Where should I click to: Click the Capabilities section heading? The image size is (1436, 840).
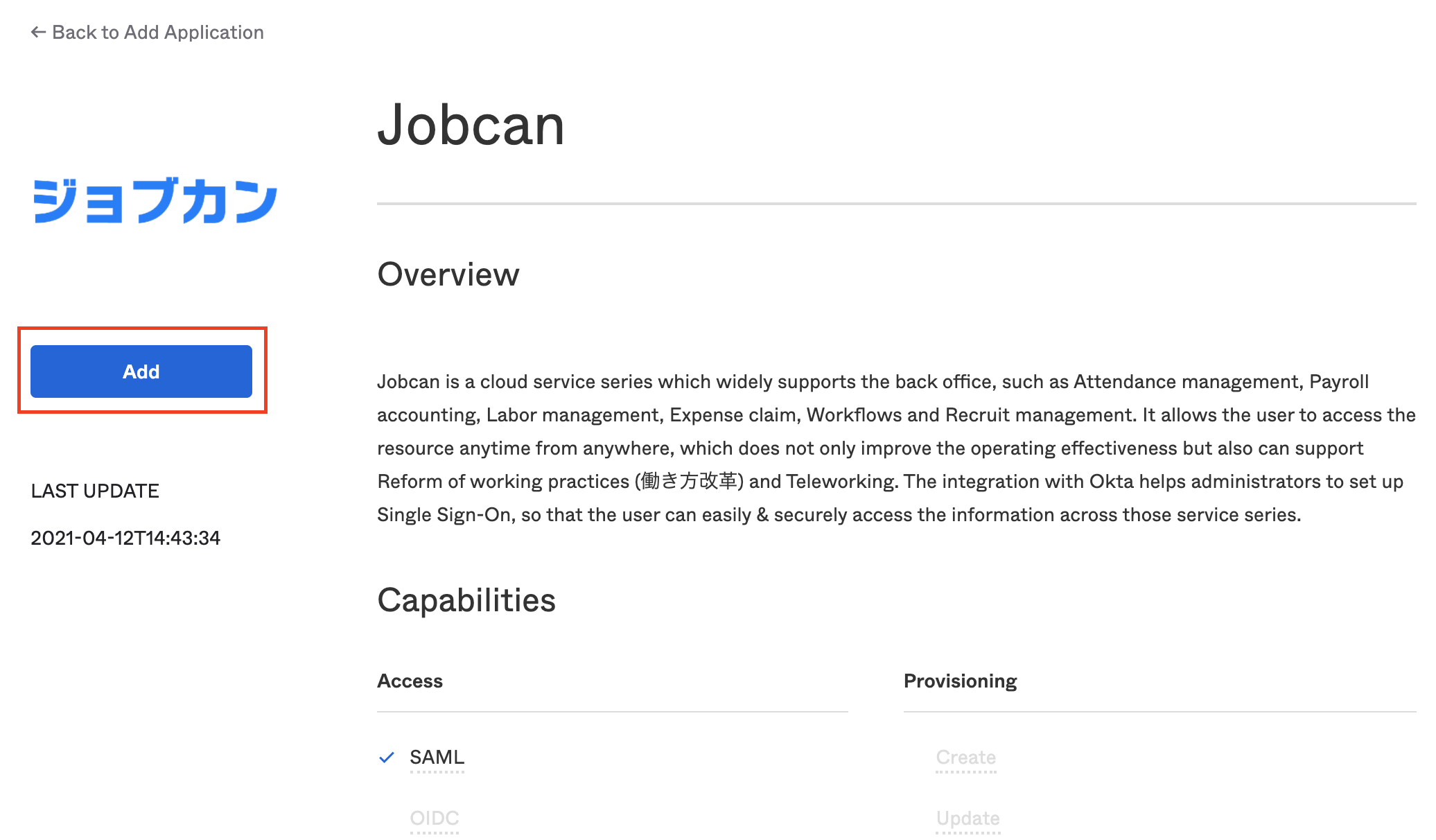[466, 600]
